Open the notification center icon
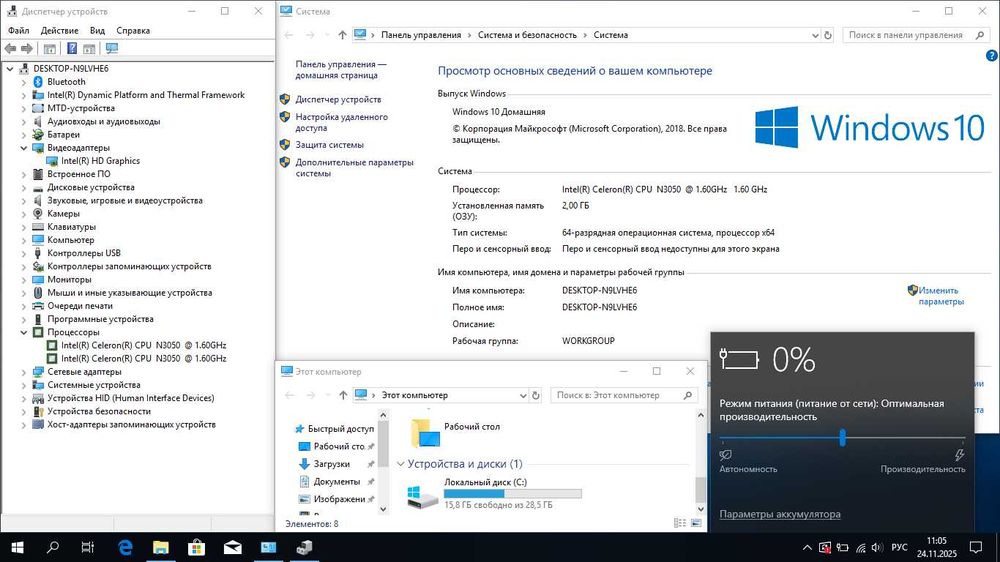Viewport: 1000px width, 562px height. tap(976, 547)
